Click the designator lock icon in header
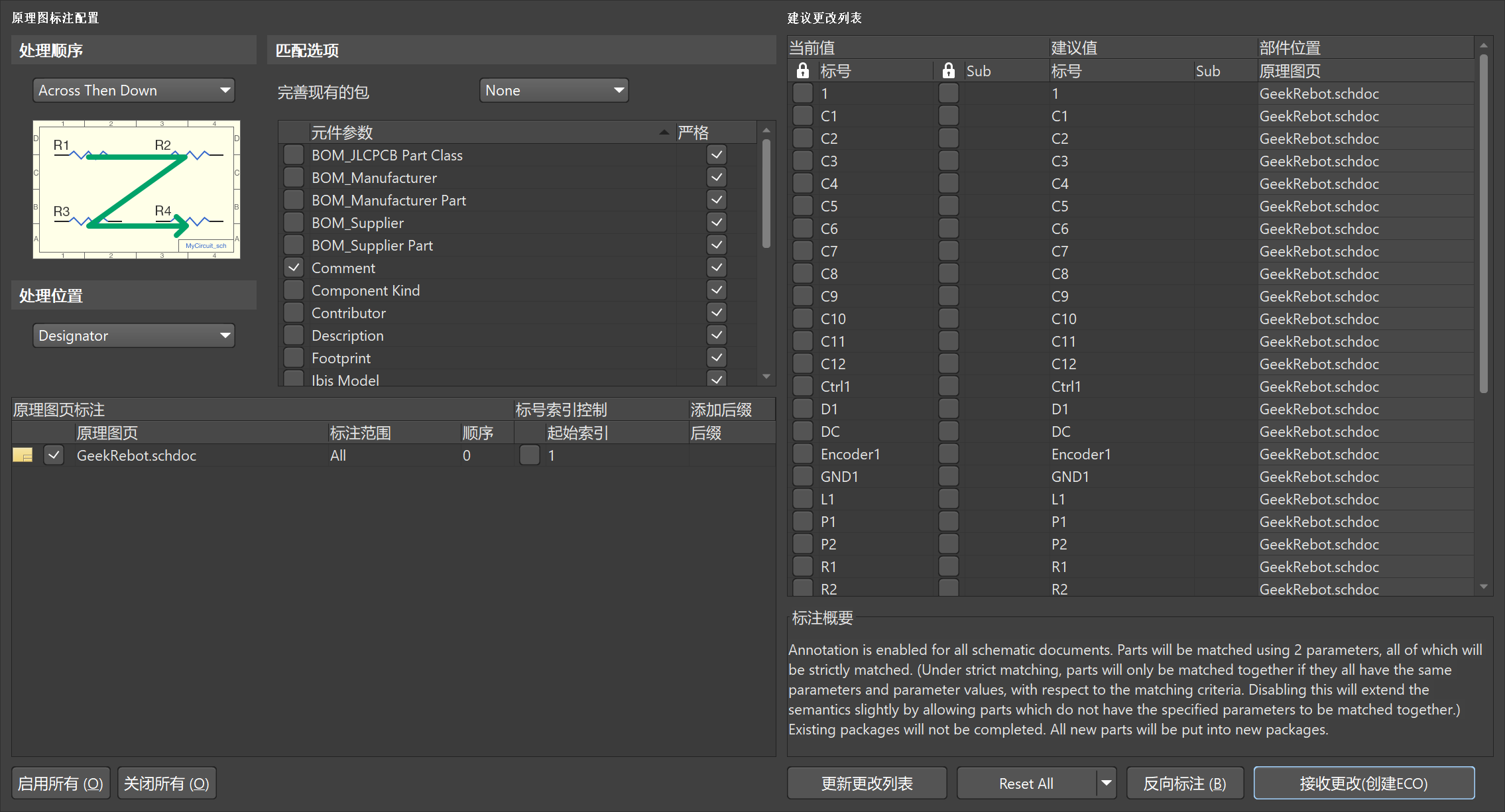The image size is (1505, 812). [x=802, y=71]
